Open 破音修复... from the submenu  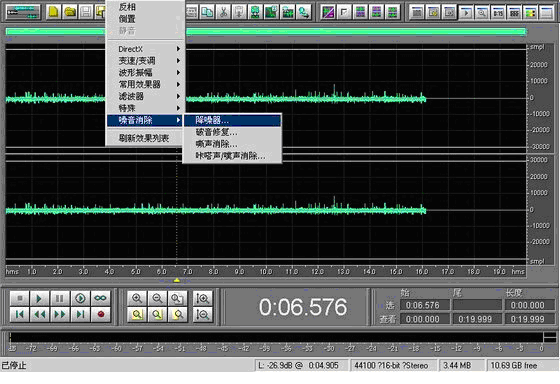tap(232, 132)
